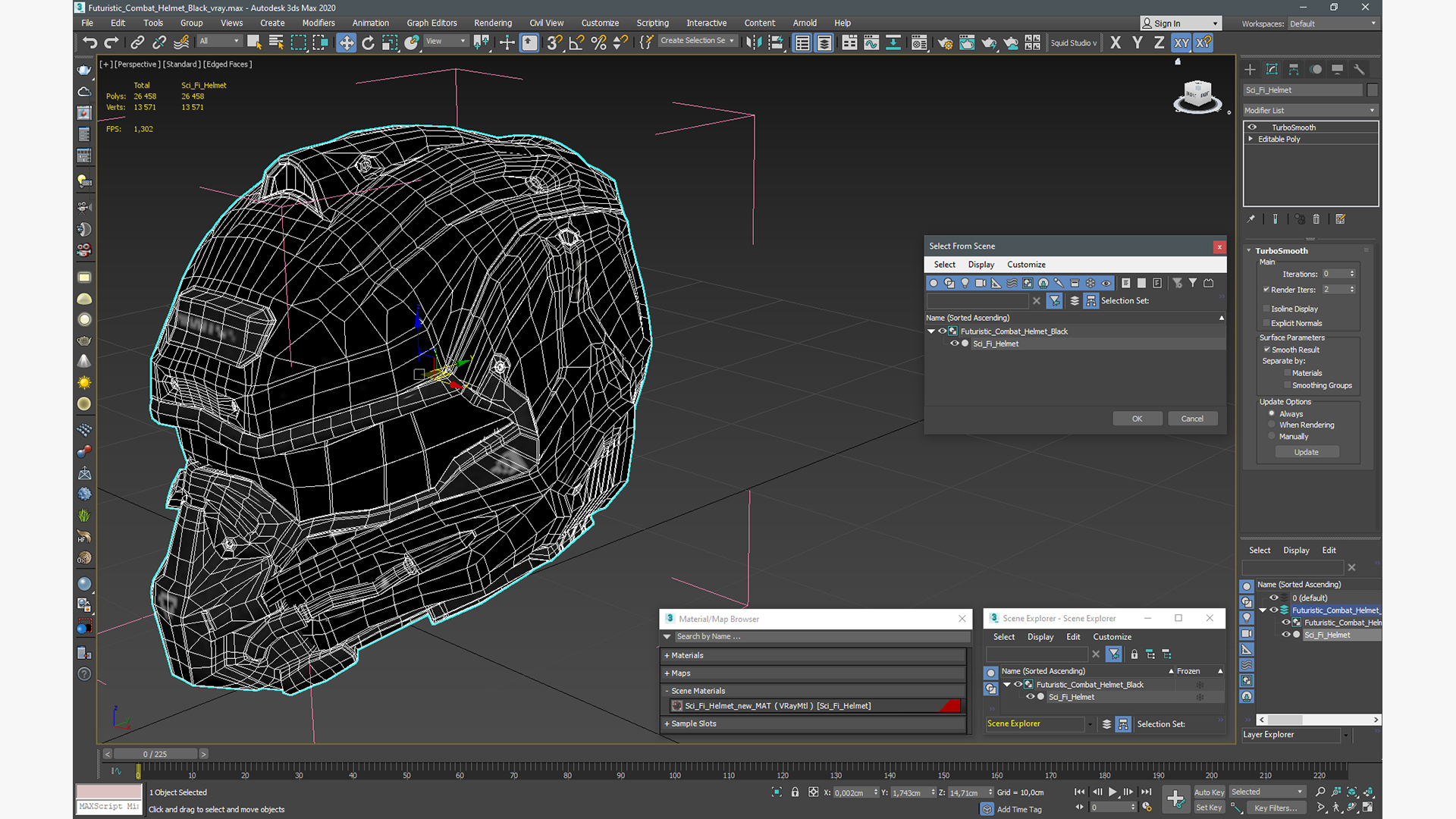Activate the Select and Rotate tool
1456x819 pixels.
tap(368, 42)
